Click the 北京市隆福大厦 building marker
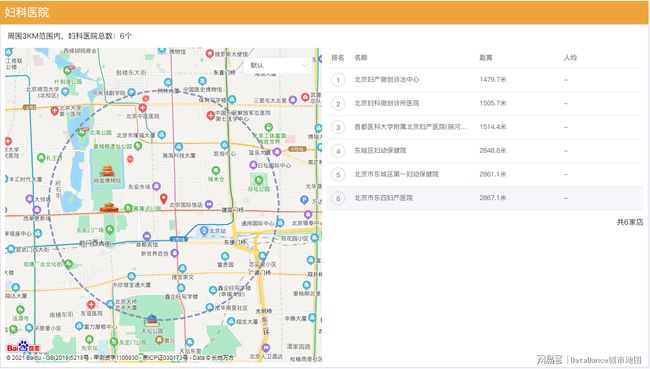The image size is (650, 369). click(x=162, y=135)
